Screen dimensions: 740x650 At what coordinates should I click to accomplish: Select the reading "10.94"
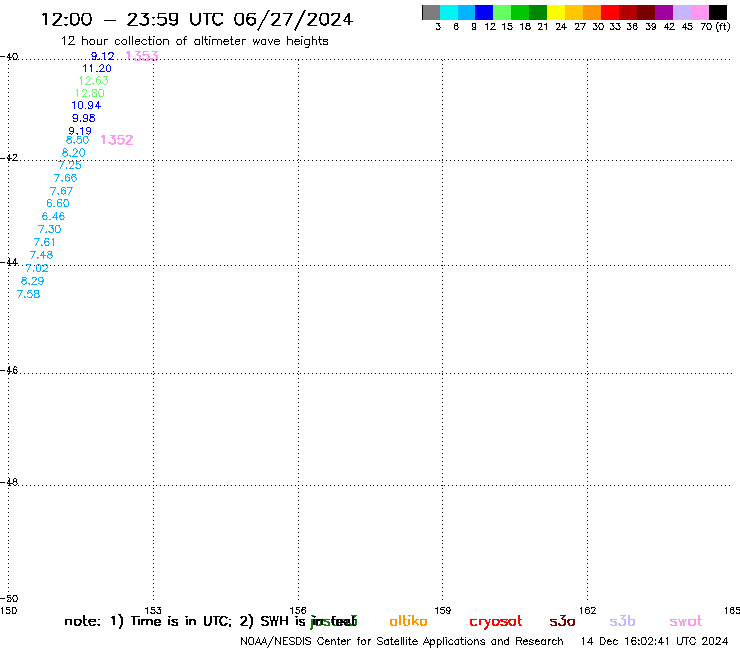coord(86,106)
